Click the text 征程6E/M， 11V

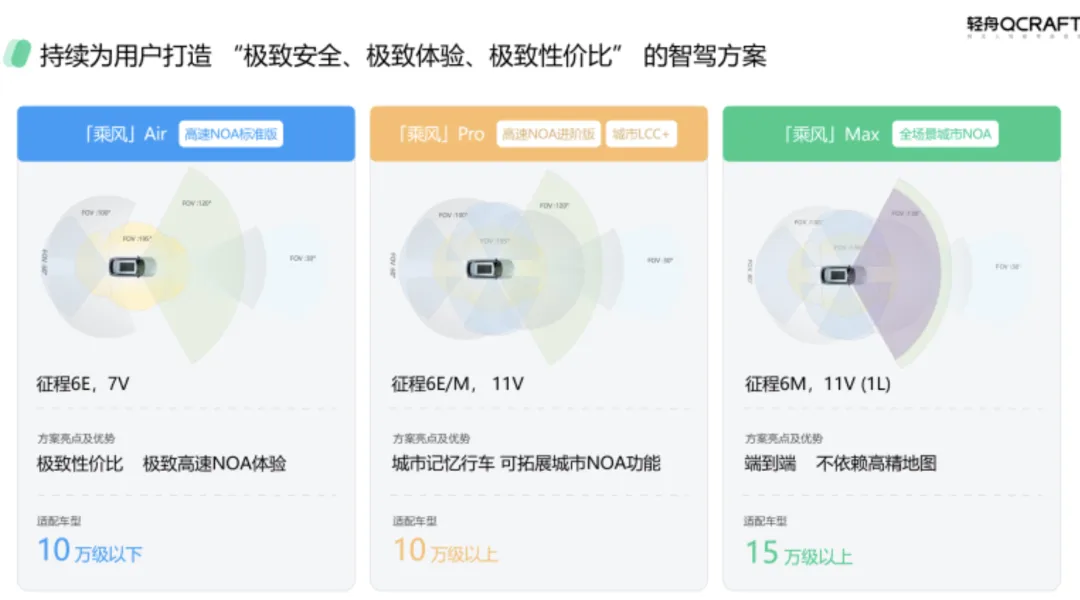tap(457, 384)
